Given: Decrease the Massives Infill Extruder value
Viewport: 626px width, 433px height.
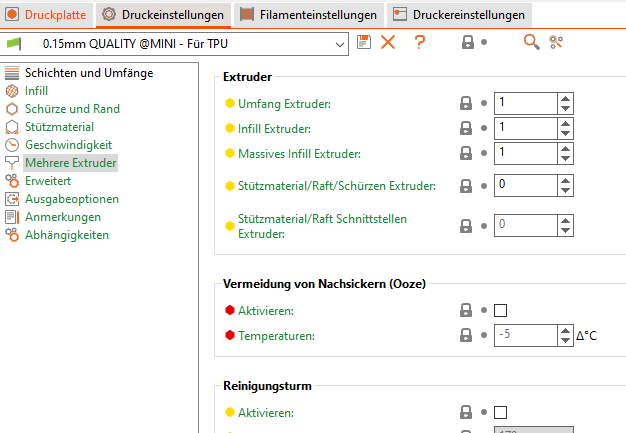Looking at the screenshot, I should click(566, 159).
